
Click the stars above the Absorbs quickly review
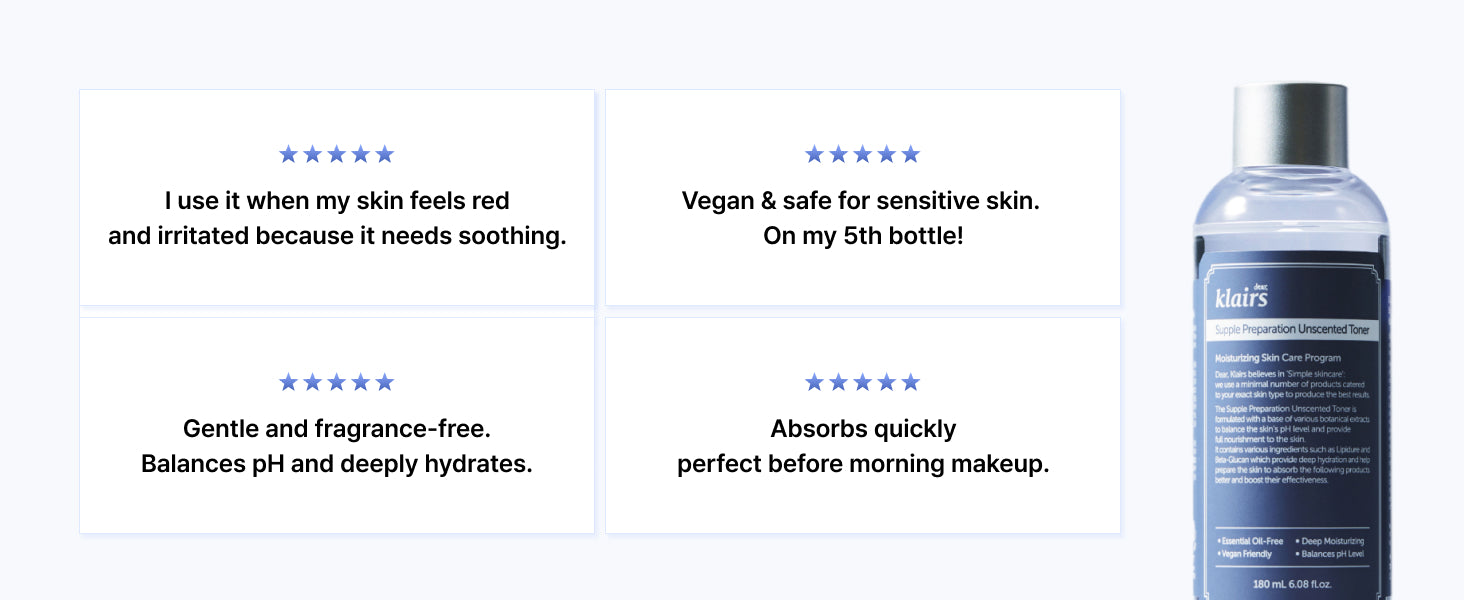[862, 382]
